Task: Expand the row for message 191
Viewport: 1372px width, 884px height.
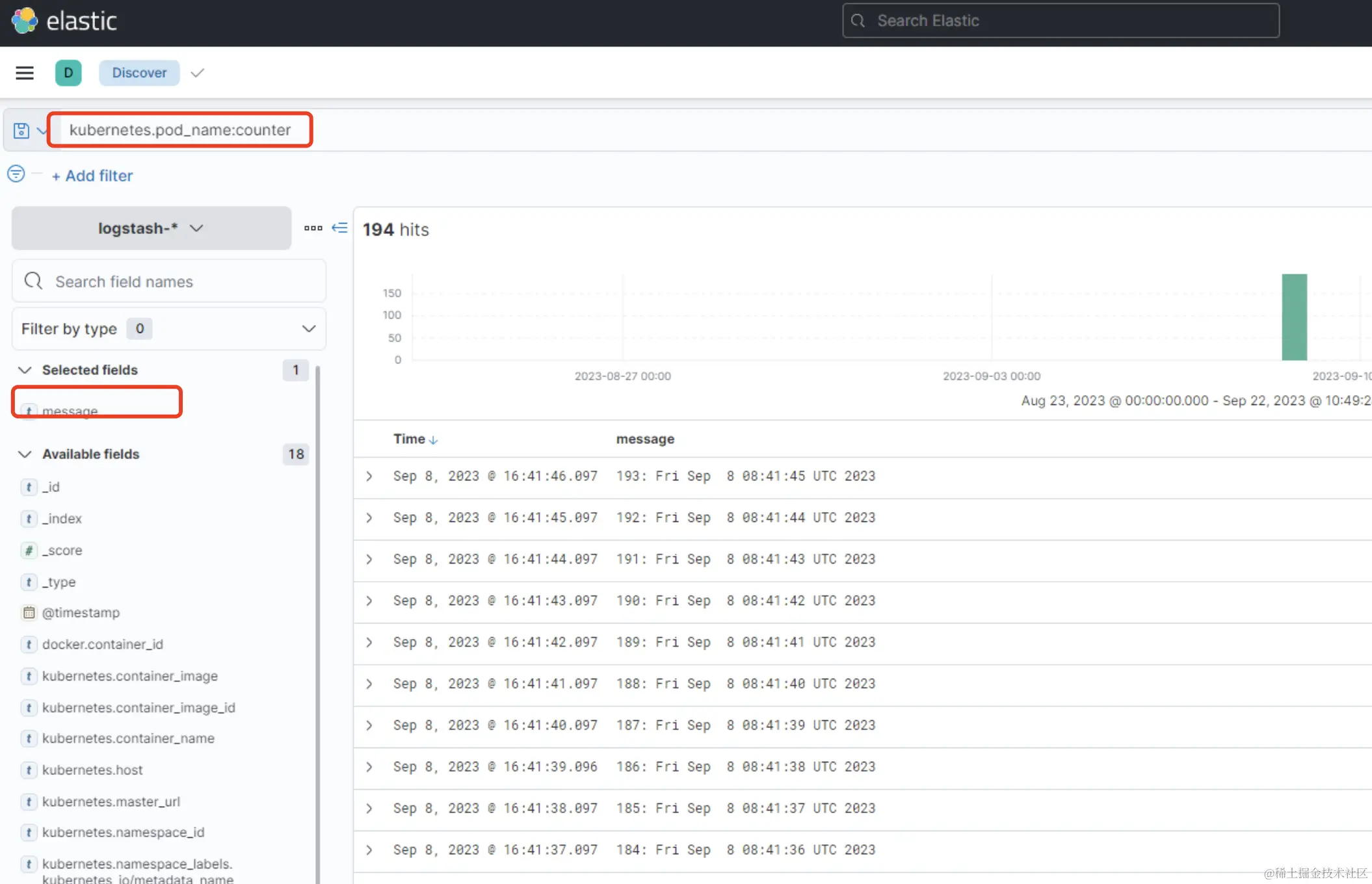Action: click(x=369, y=560)
